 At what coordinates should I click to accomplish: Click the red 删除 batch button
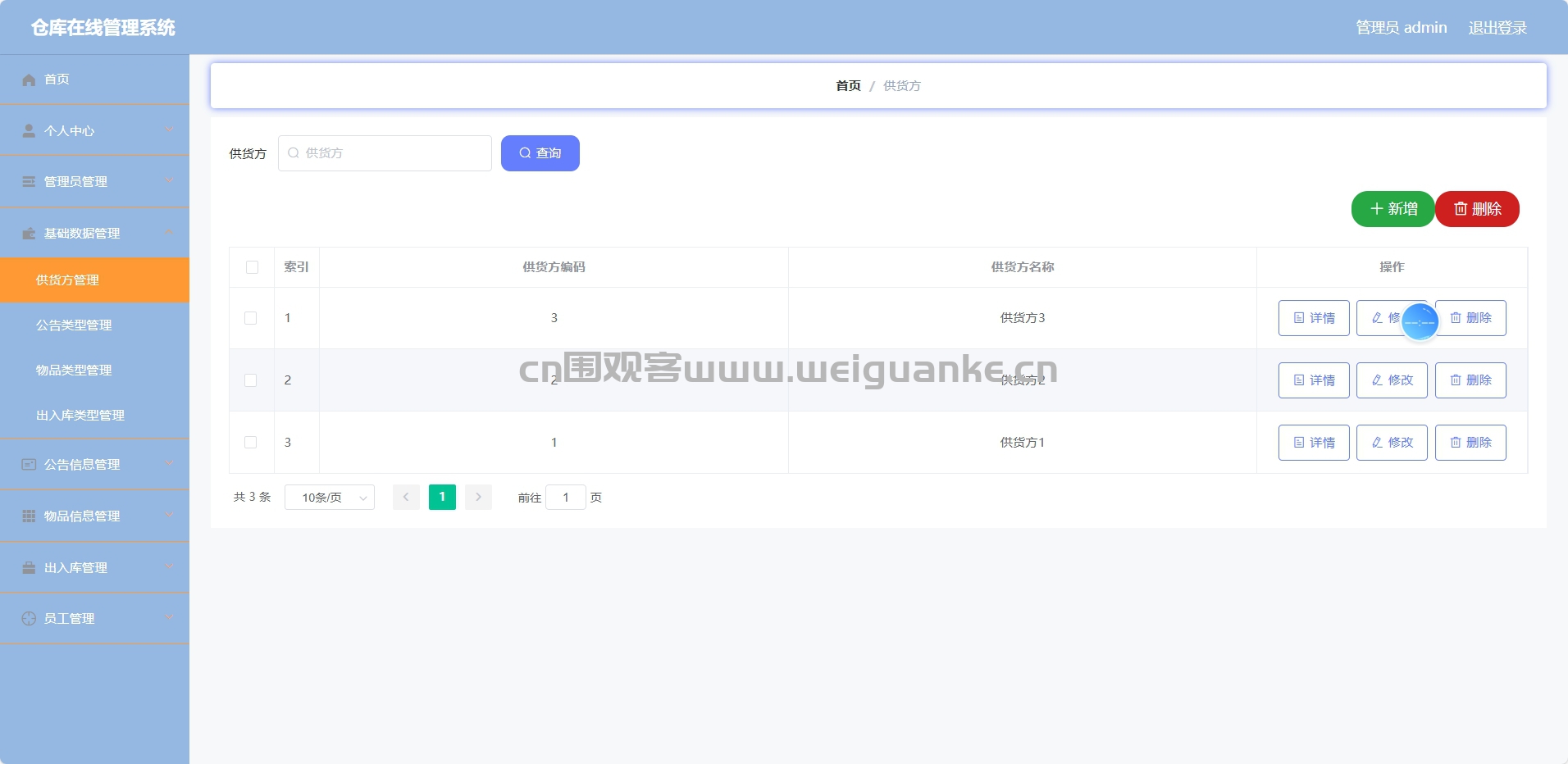[x=1478, y=209]
